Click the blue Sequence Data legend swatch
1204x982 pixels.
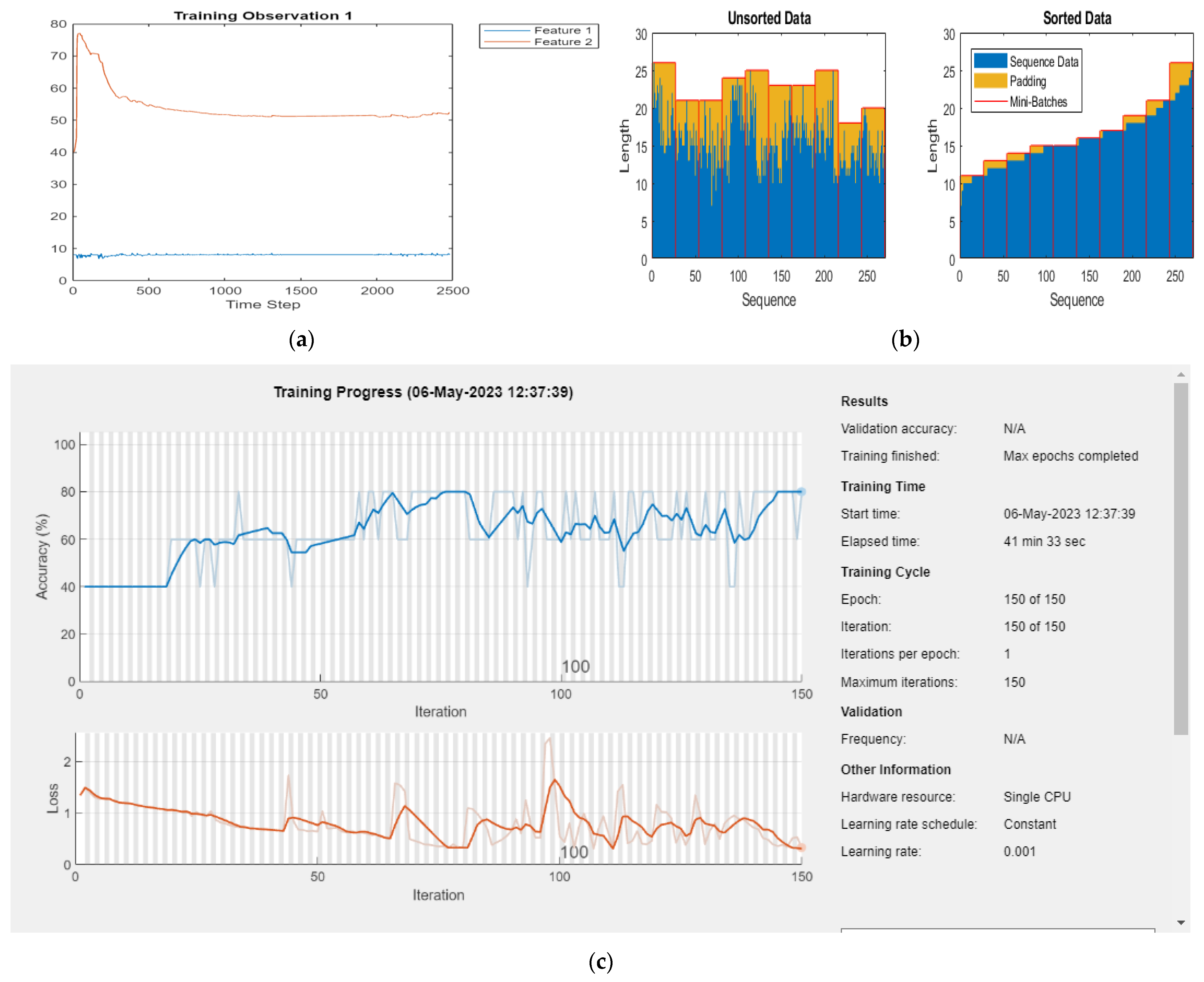(x=990, y=61)
